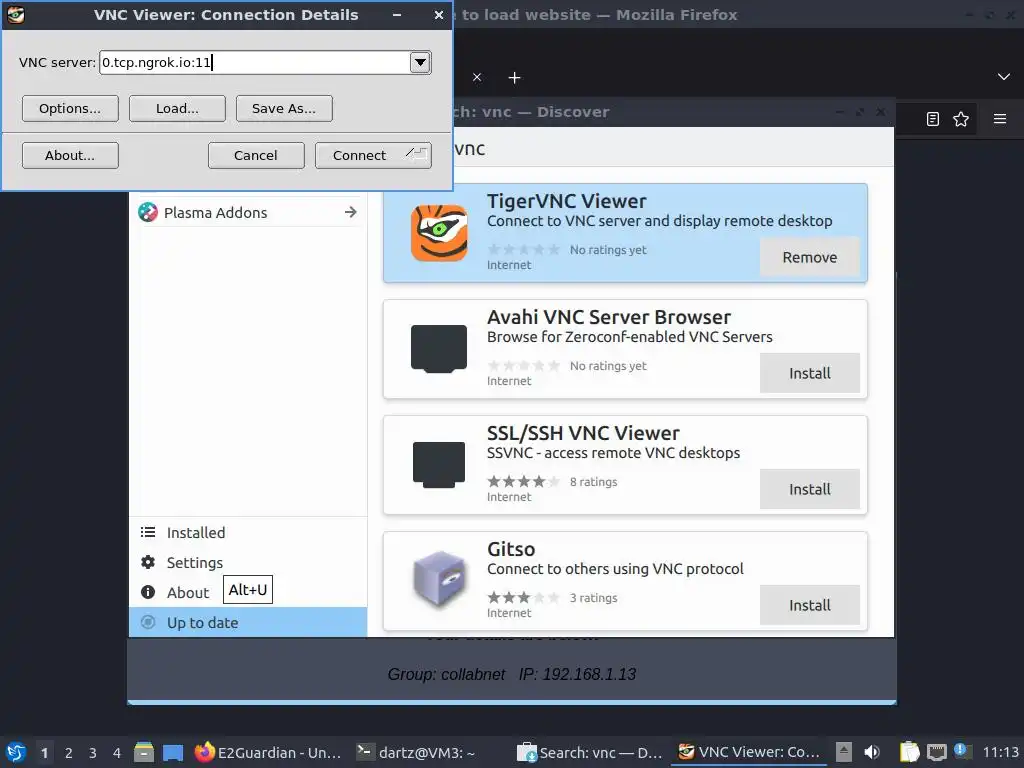Click the show desktop icon in the taskbar

click(173, 753)
